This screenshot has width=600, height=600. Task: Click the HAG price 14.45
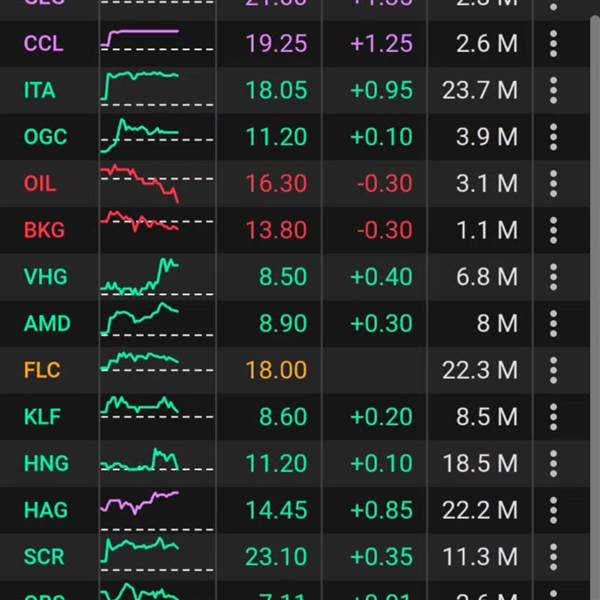[x=276, y=510]
